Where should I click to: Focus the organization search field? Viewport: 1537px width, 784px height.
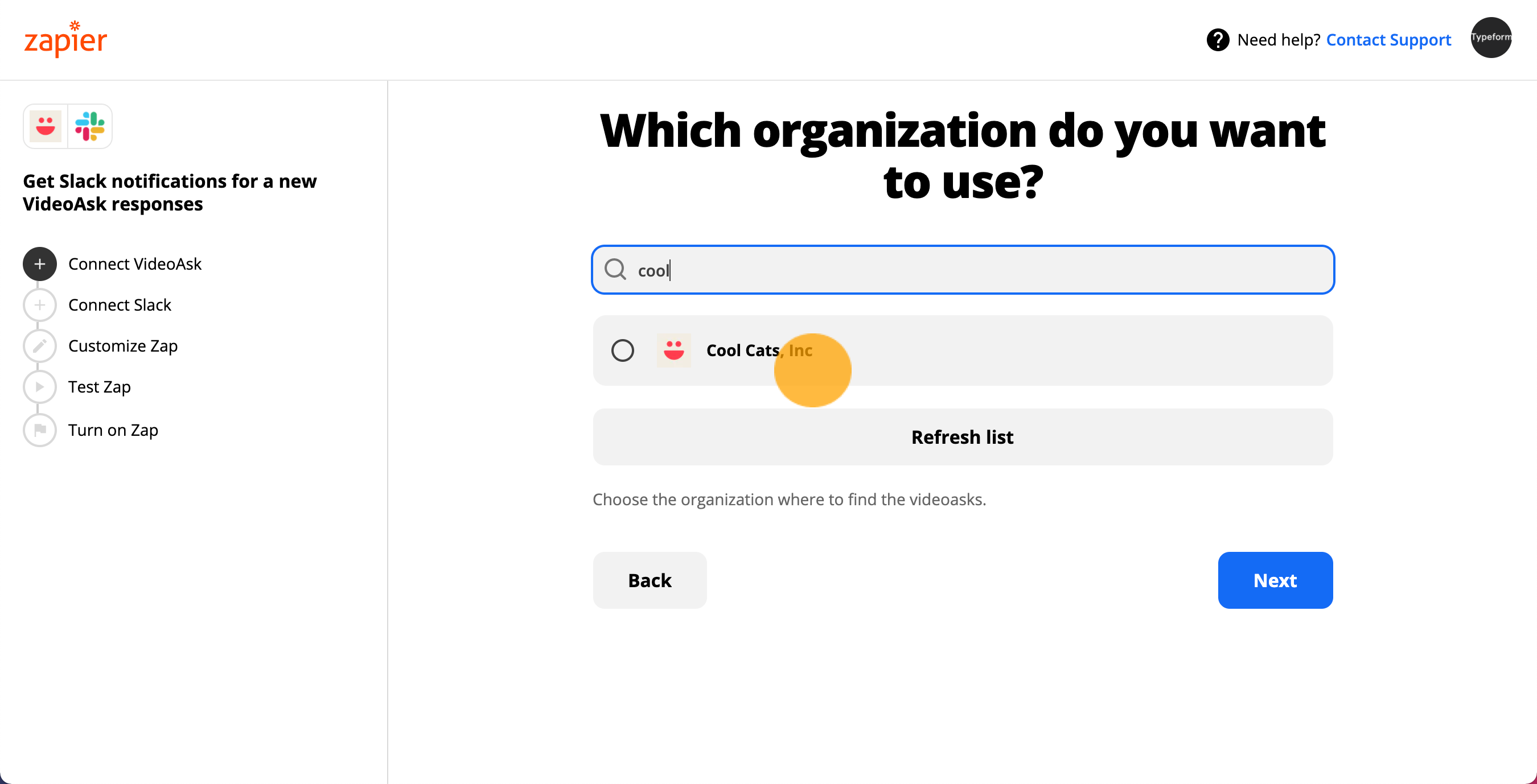[x=963, y=270]
